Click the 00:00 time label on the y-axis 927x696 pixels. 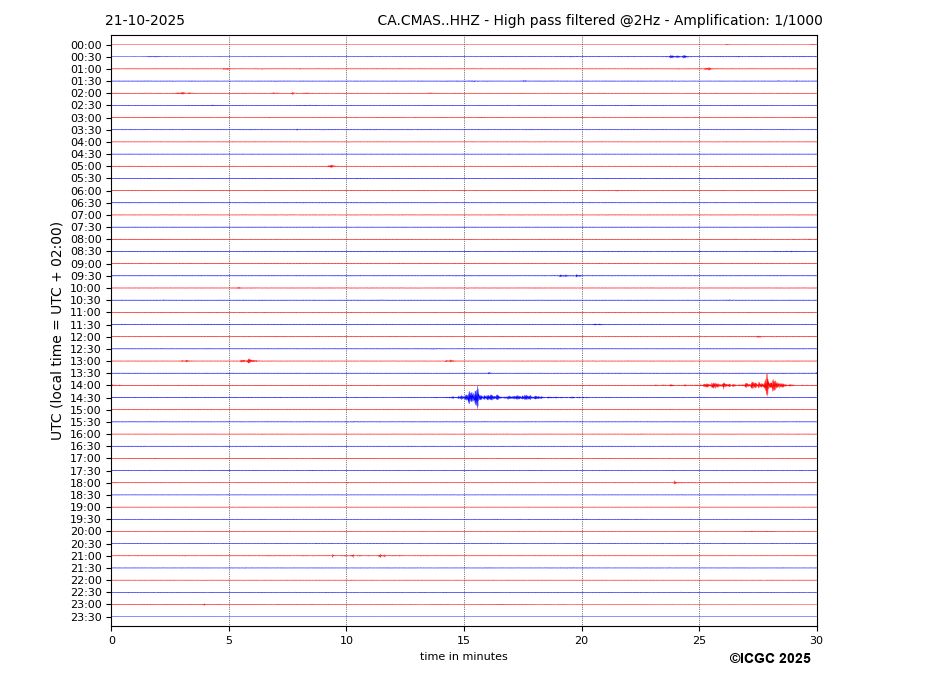pyautogui.click(x=85, y=45)
